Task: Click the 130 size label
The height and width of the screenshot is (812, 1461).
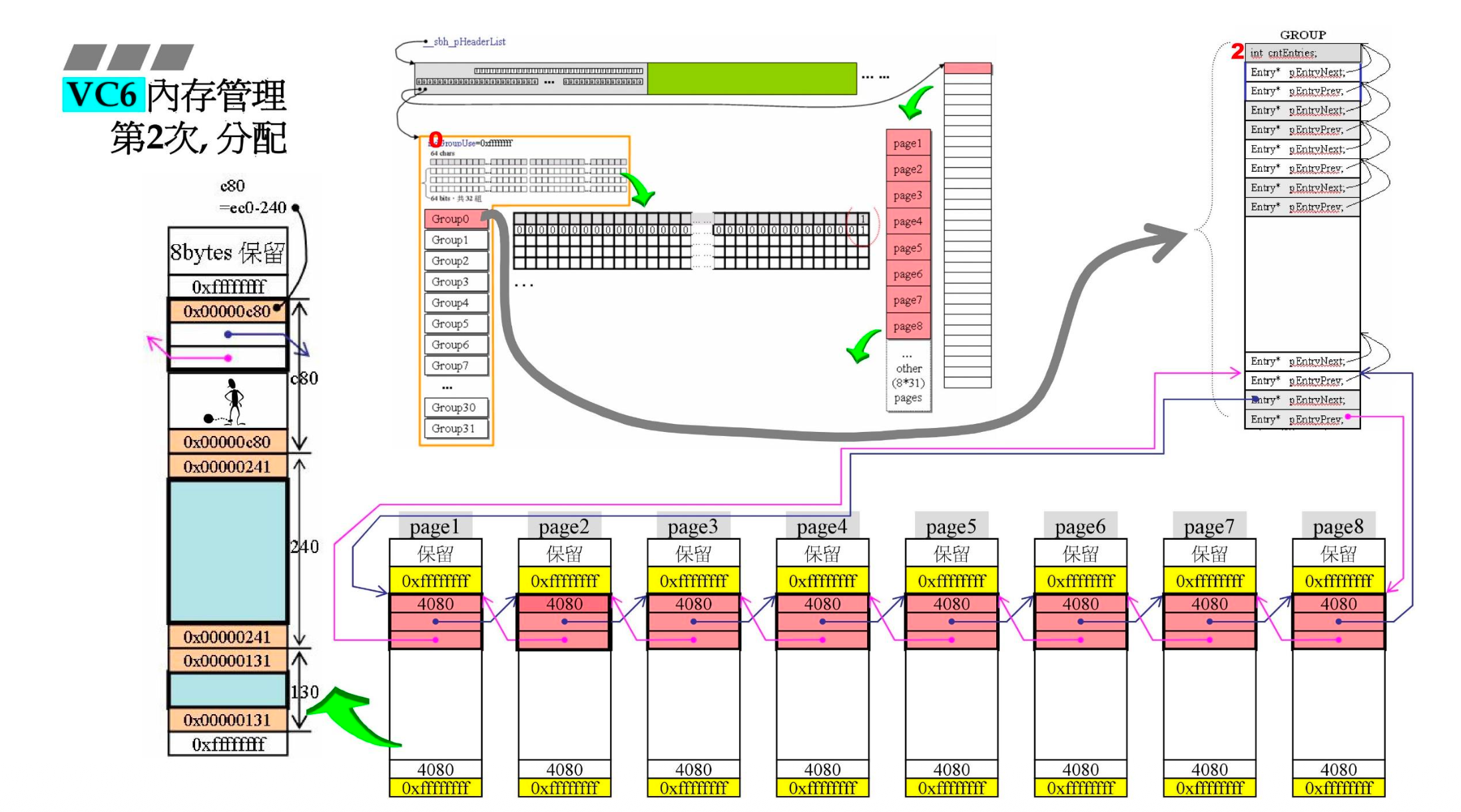Action: click(304, 692)
